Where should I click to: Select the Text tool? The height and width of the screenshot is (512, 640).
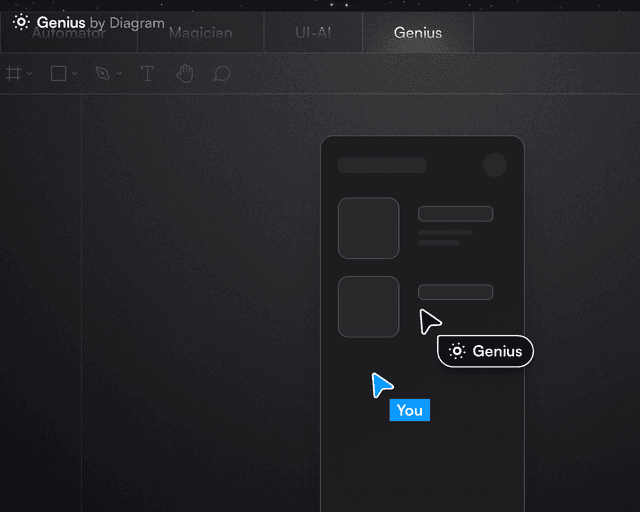[147, 74]
